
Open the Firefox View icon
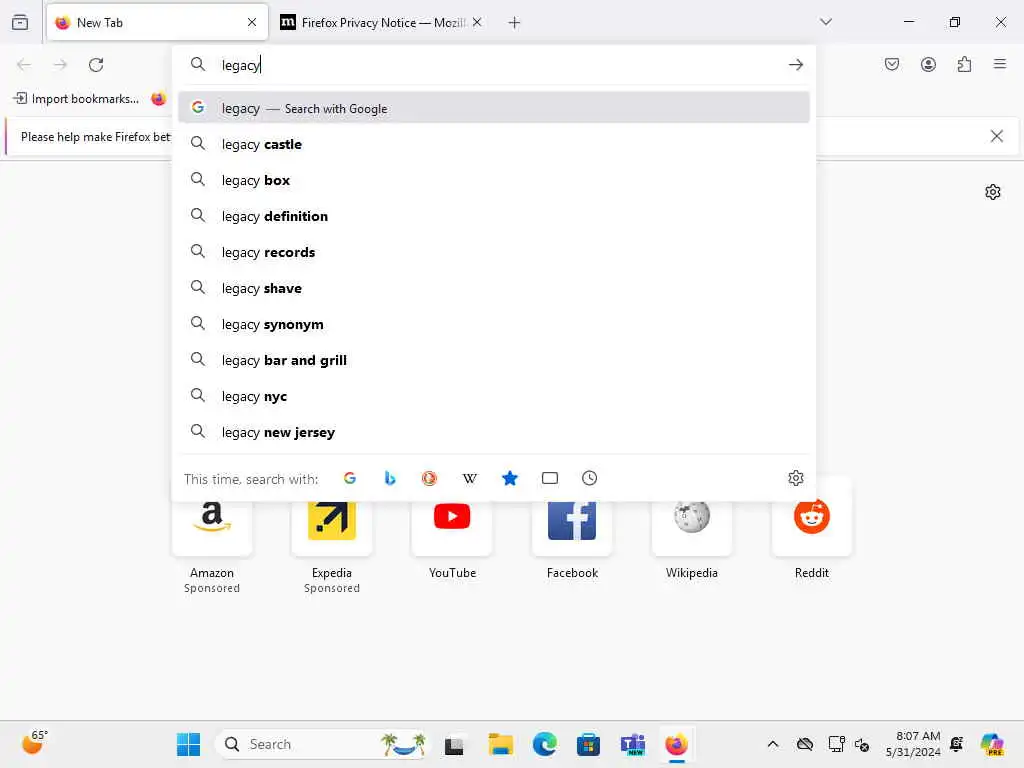pos(20,22)
